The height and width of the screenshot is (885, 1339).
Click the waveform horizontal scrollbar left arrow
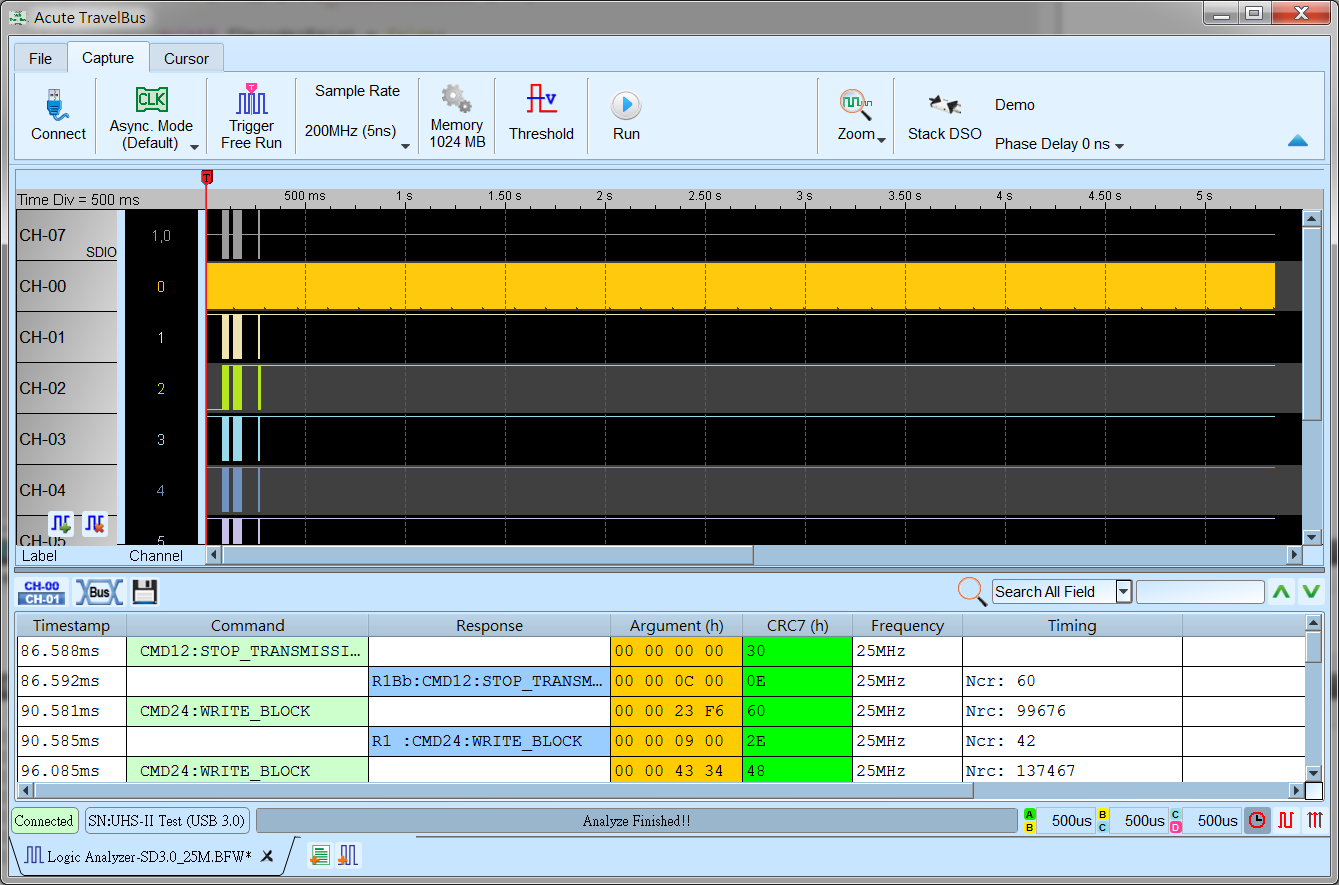click(x=213, y=554)
